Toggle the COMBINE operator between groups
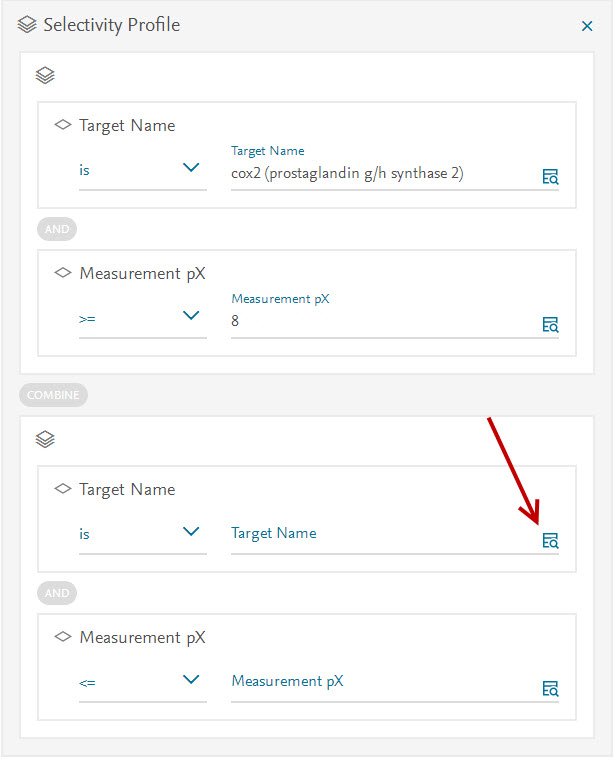This screenshot has height=757, width=614. click(53, 395)
